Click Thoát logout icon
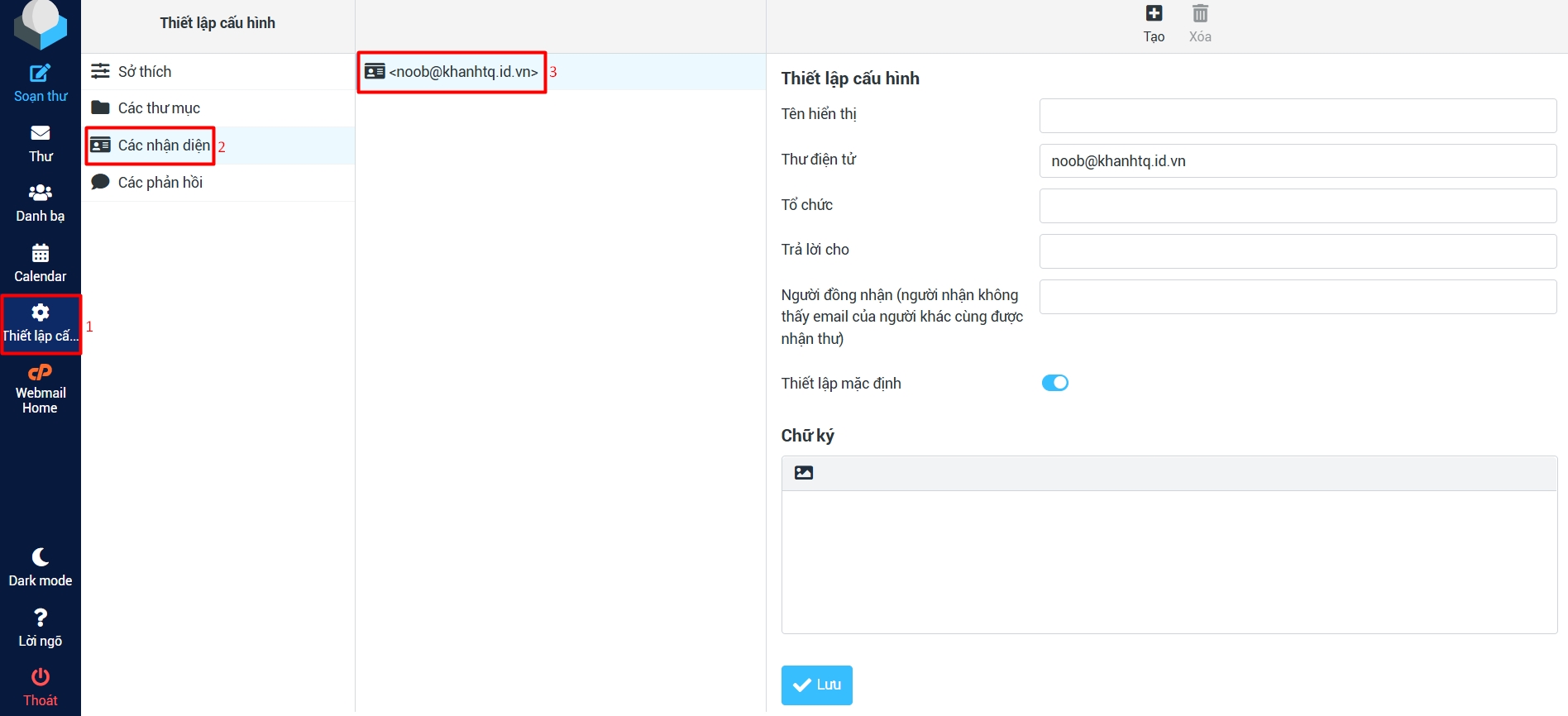The image size is (1568, 716). [40, 678]
